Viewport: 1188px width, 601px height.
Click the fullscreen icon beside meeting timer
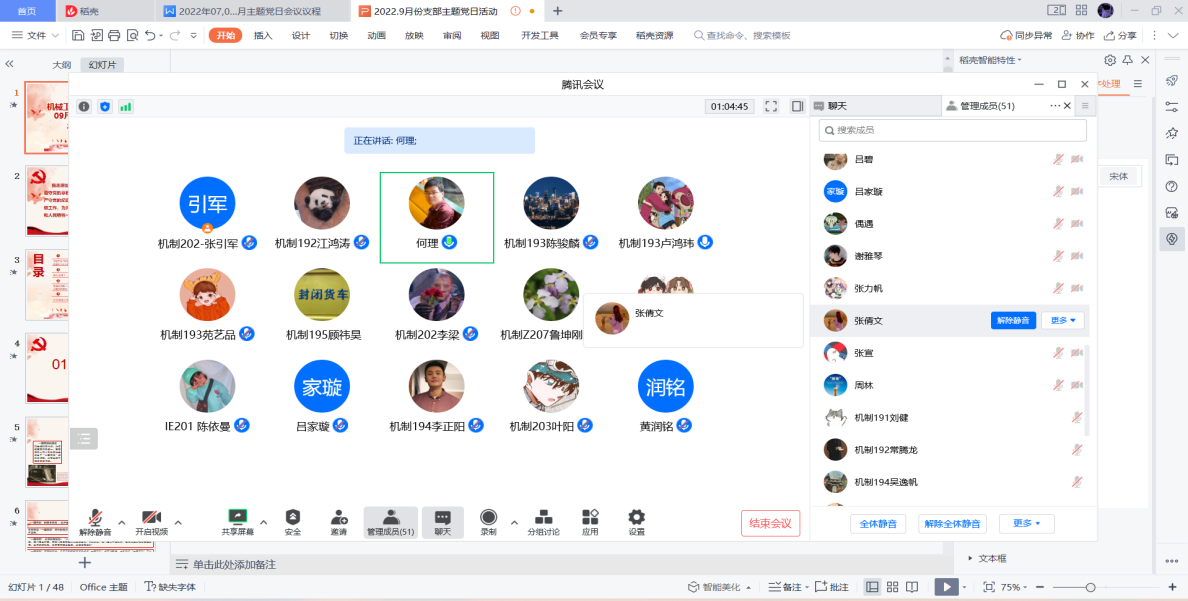tap(771, 106)
